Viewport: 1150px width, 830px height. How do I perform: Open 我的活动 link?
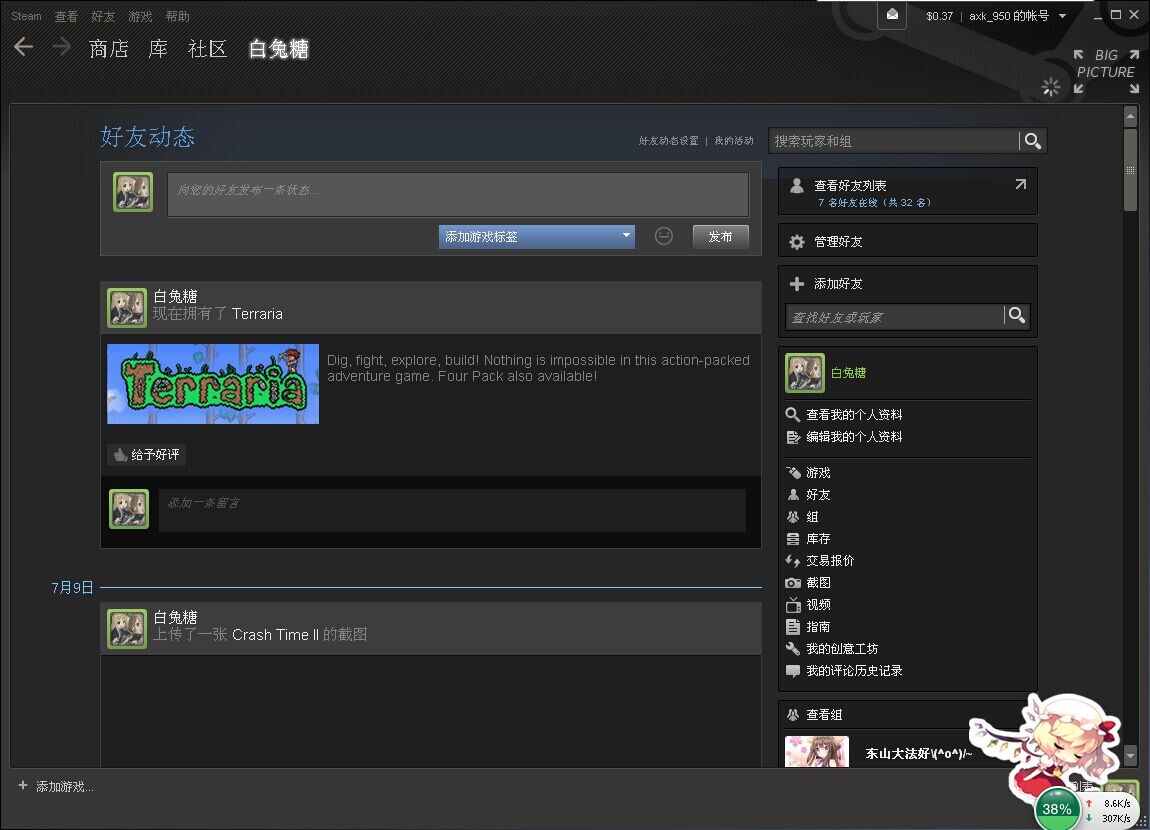tap(734, 141)
